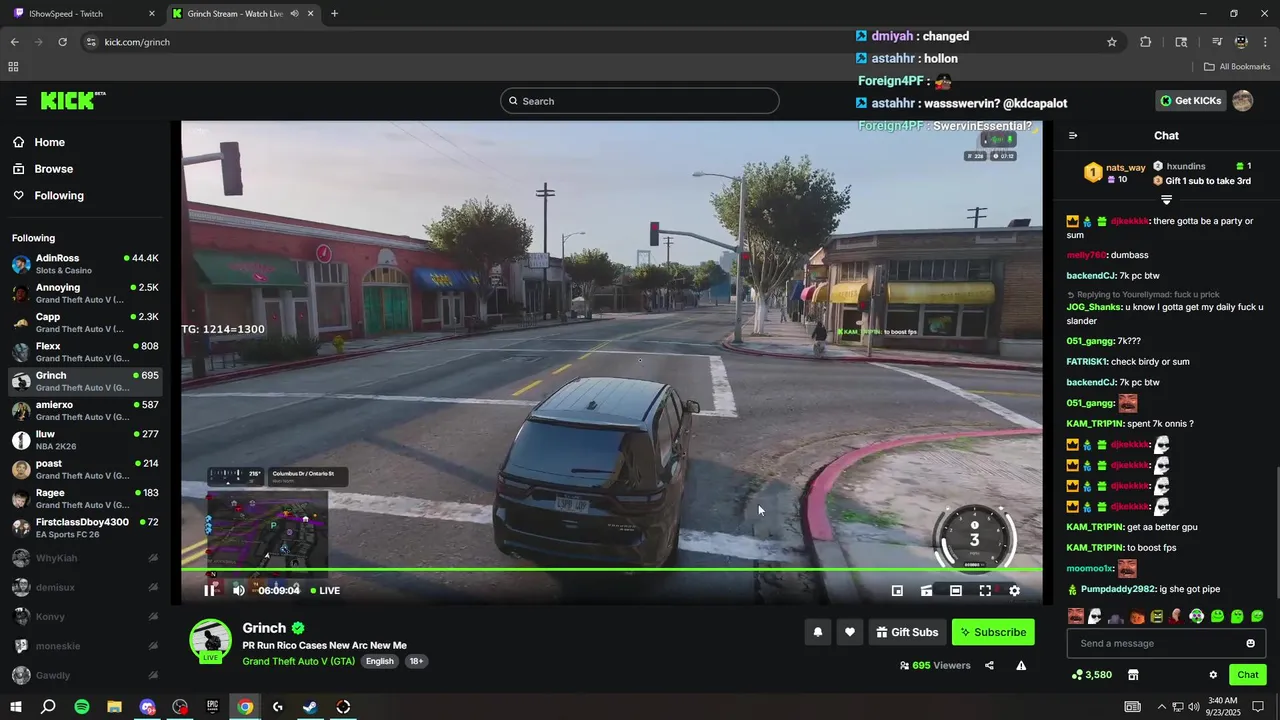Click the green Chat send button
Screen dimensions: 1280x720
point(1248,675)
